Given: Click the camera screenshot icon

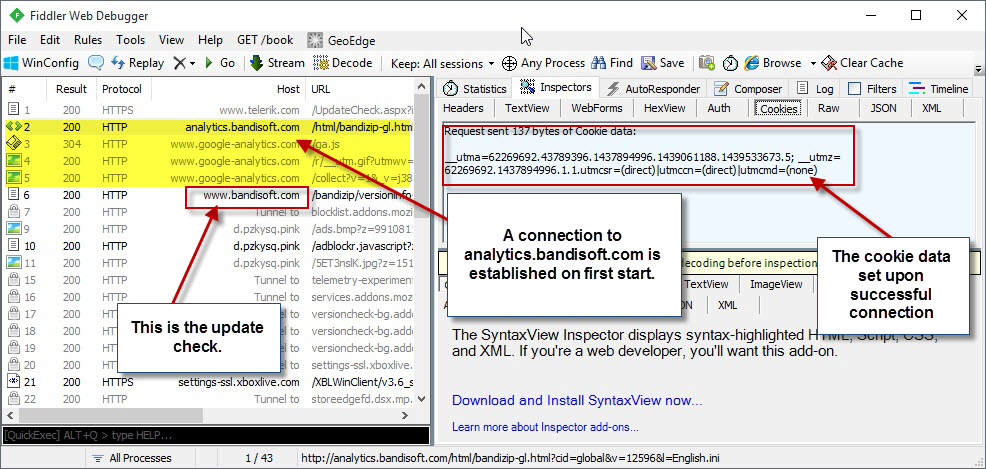Looking at the screenshot, I should [707, 63].
